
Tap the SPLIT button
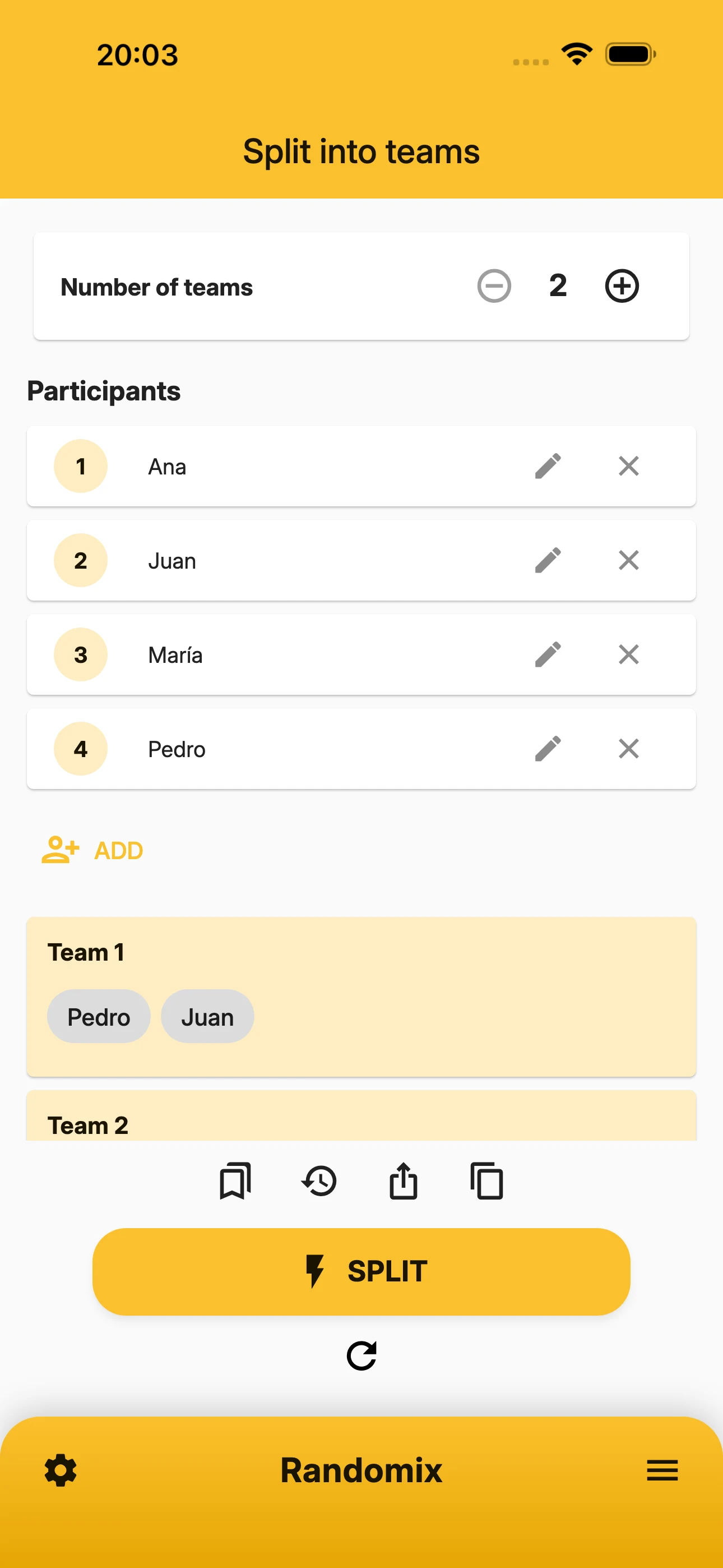(361, 1271)
